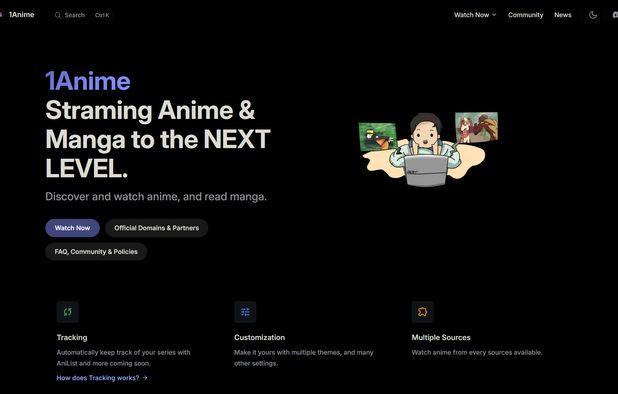Click 'Discover and watch anime' tagline
The image size is (618, 394).
tap(156, 196)
